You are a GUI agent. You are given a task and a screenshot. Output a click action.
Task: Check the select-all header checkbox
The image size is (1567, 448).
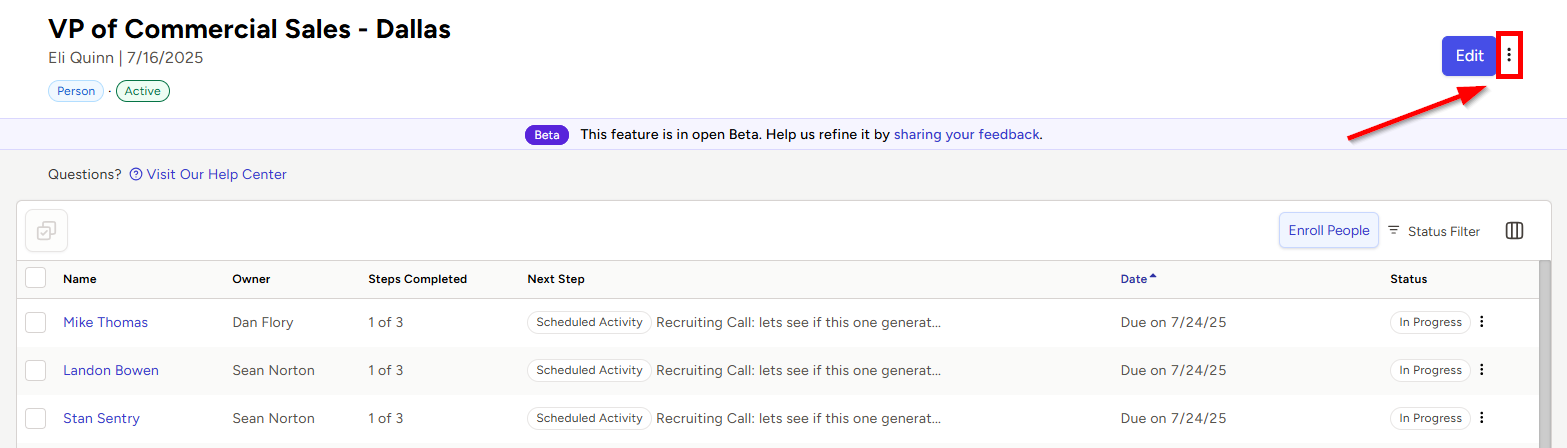[x=36, y=278]
